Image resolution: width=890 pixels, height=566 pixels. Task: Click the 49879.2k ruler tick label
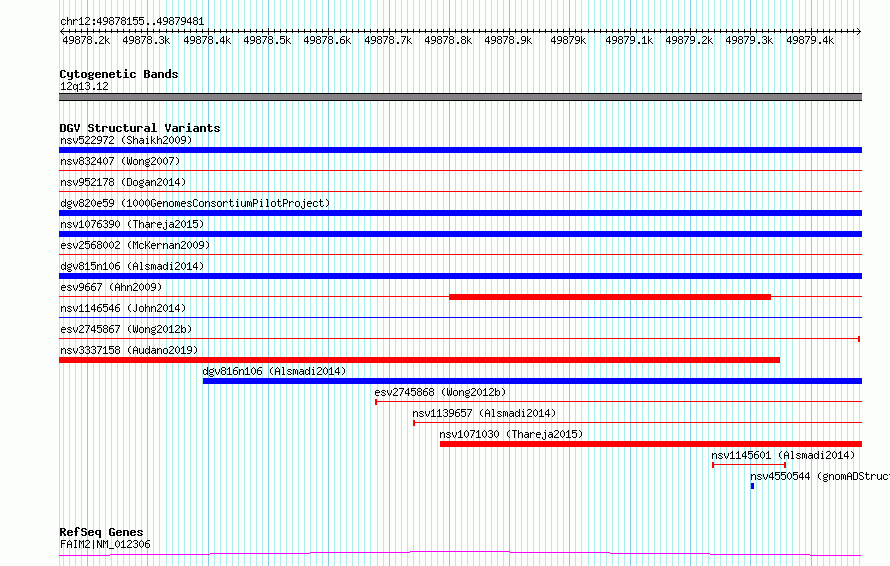tap(689, 40)
